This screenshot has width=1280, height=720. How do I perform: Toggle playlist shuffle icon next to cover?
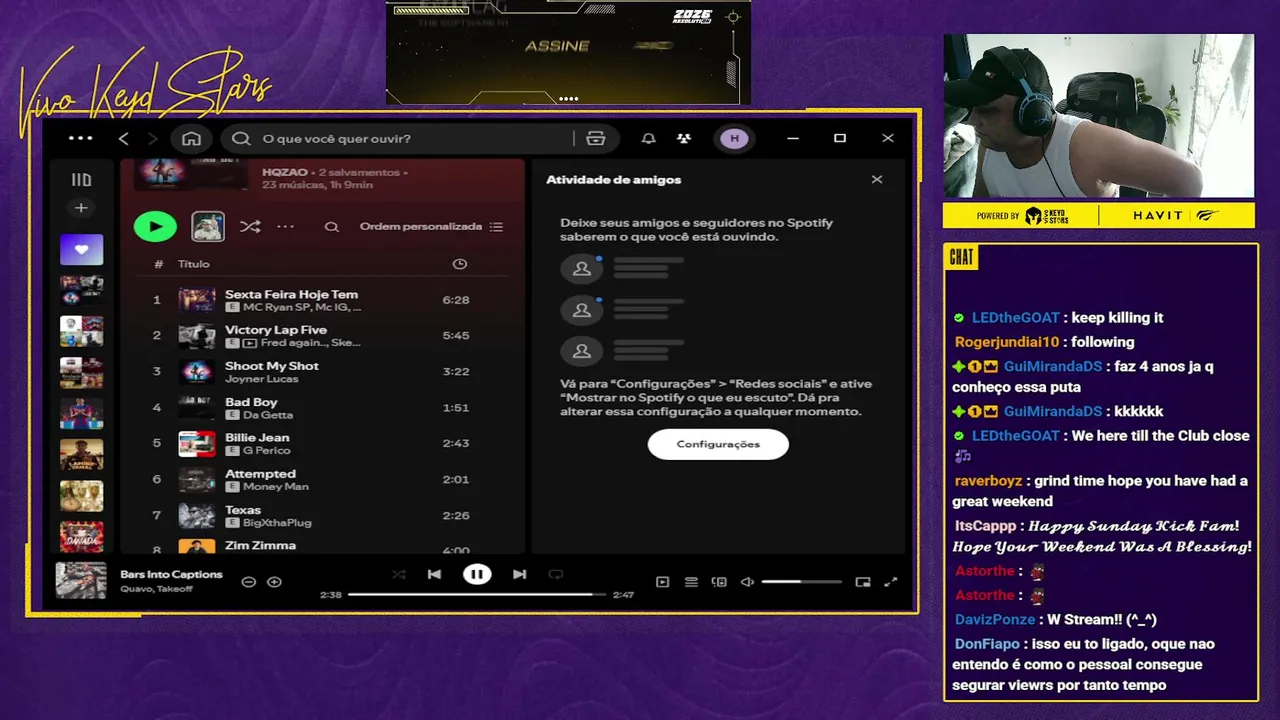point(250,227)
